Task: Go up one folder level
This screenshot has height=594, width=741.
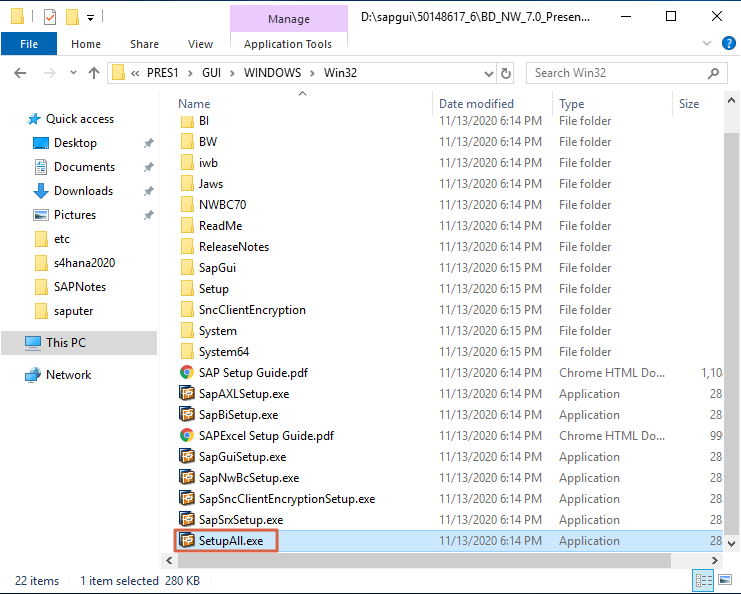Action: [x=94, y=73]
